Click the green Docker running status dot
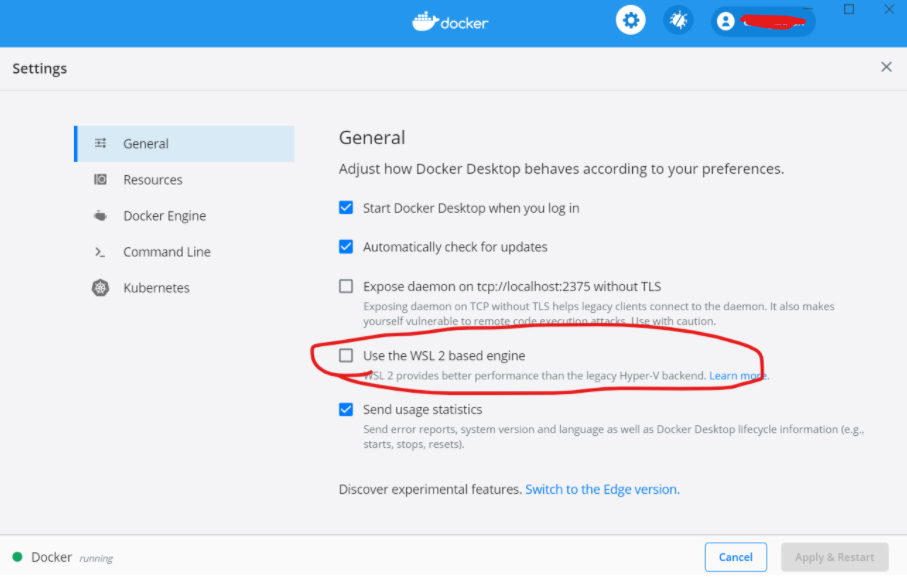 click(17, 557)
